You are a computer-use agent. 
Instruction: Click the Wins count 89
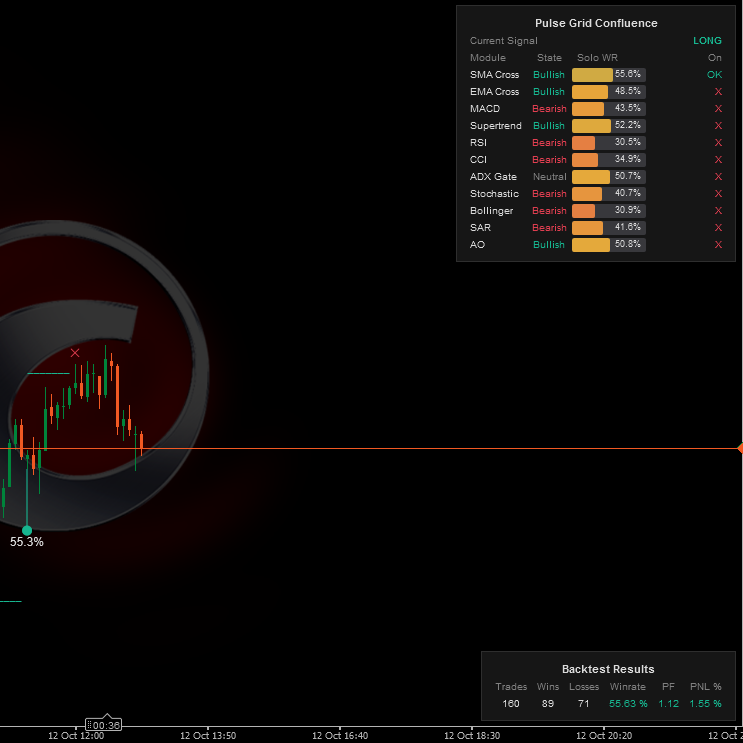coord(548,704)
